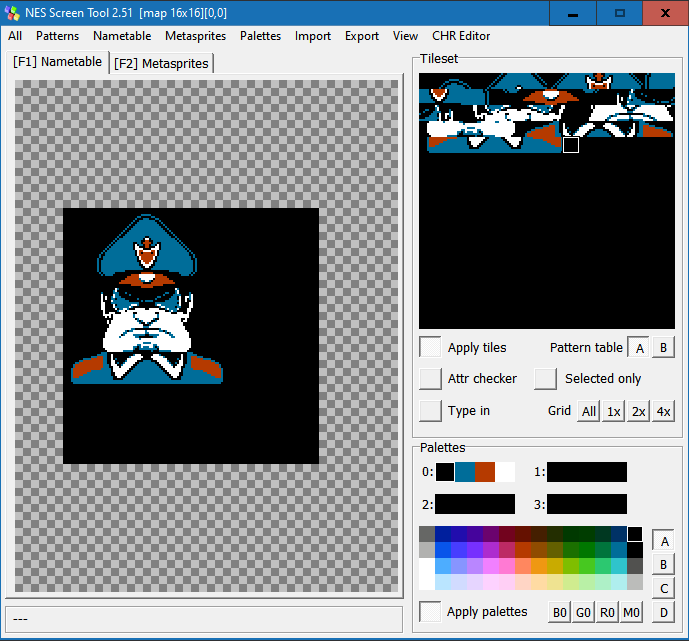Select palette 1 swatch row
Screen dimensions: 689x641
(x=587, y=472)
